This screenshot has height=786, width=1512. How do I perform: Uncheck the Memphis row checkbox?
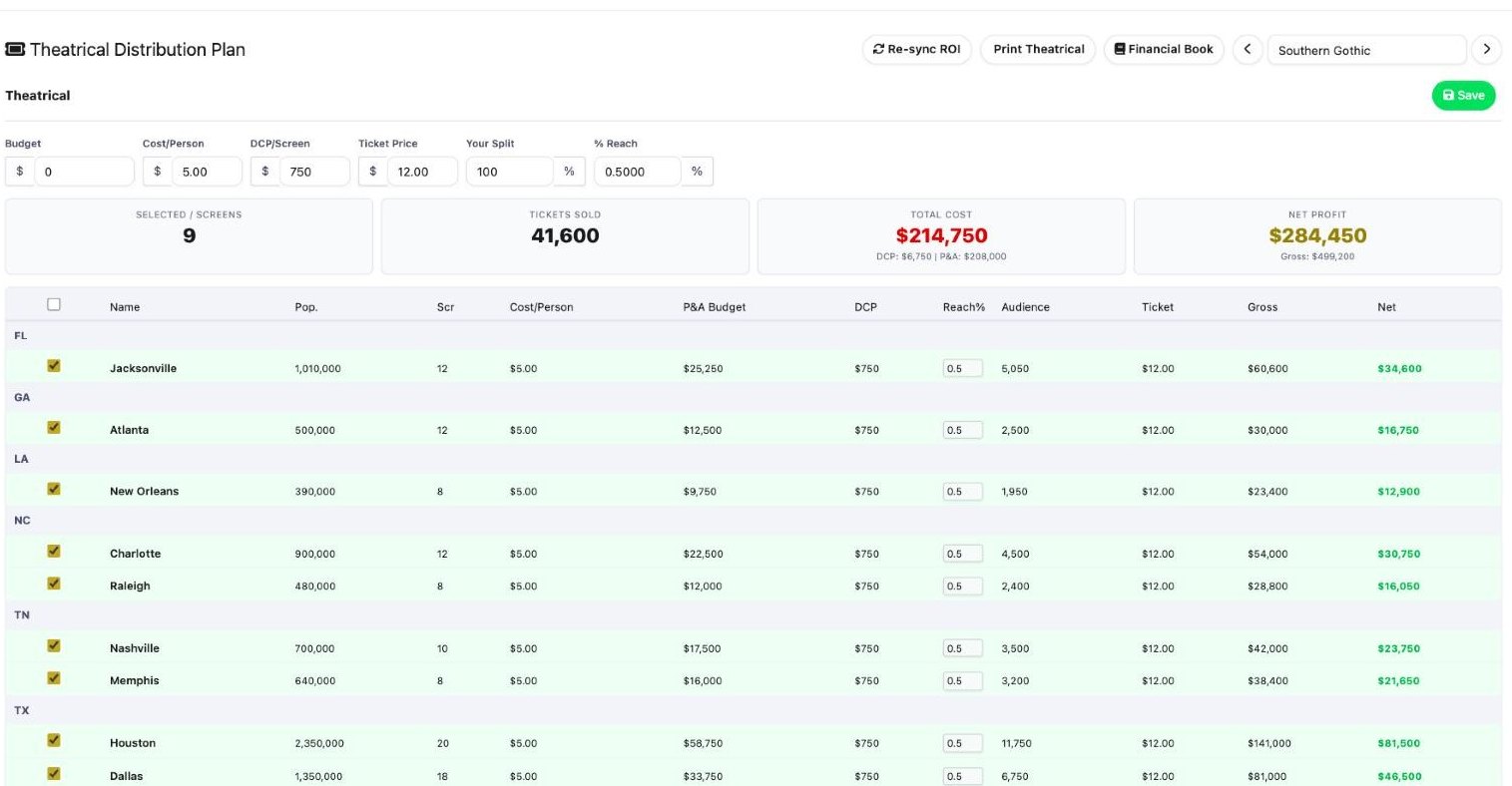pos(54,678)
